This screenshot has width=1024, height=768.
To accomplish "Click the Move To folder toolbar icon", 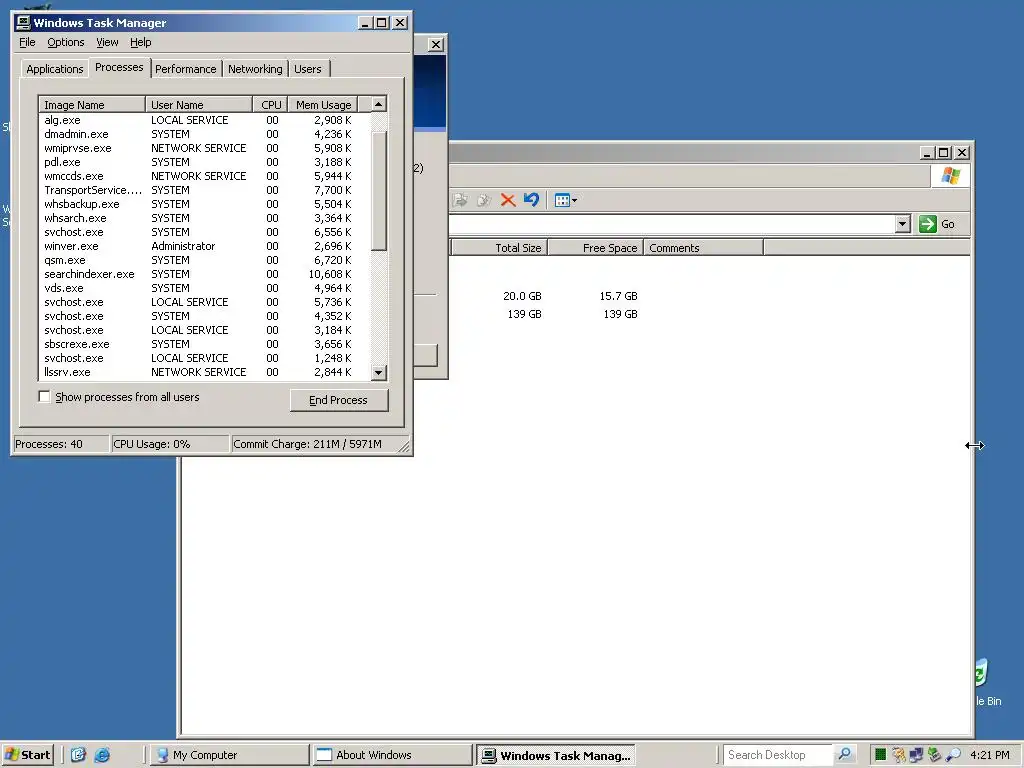I will click(460, 200).
